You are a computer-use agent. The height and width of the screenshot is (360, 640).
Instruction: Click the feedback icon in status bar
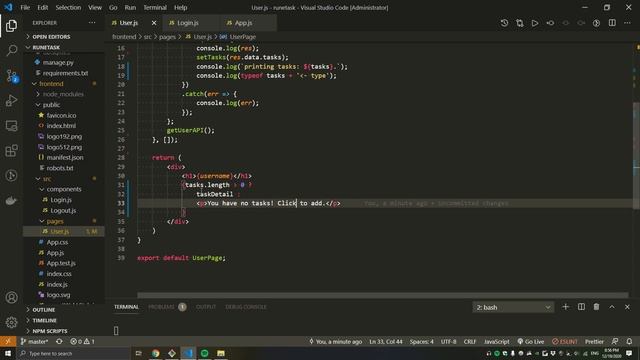tap(615, 341)
